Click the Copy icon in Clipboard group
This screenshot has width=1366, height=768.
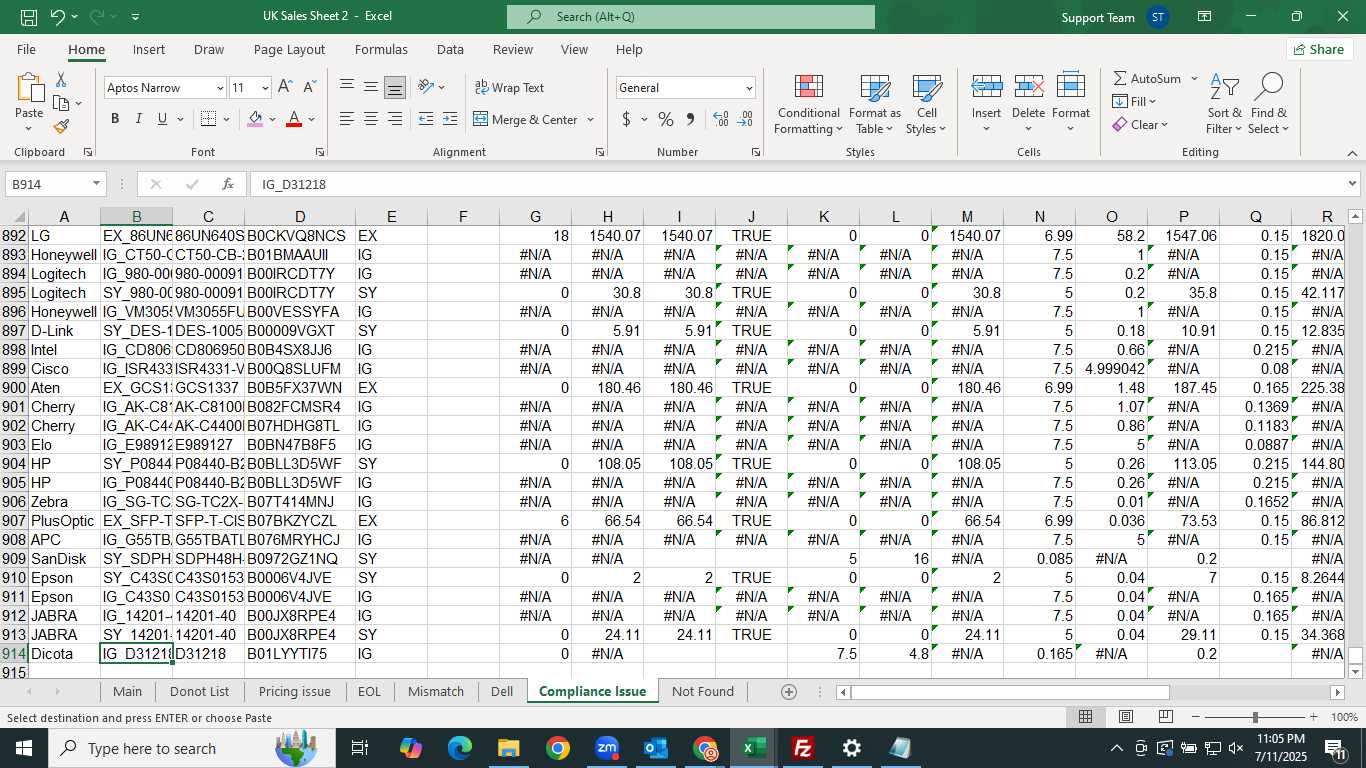[x=61, y=103]
